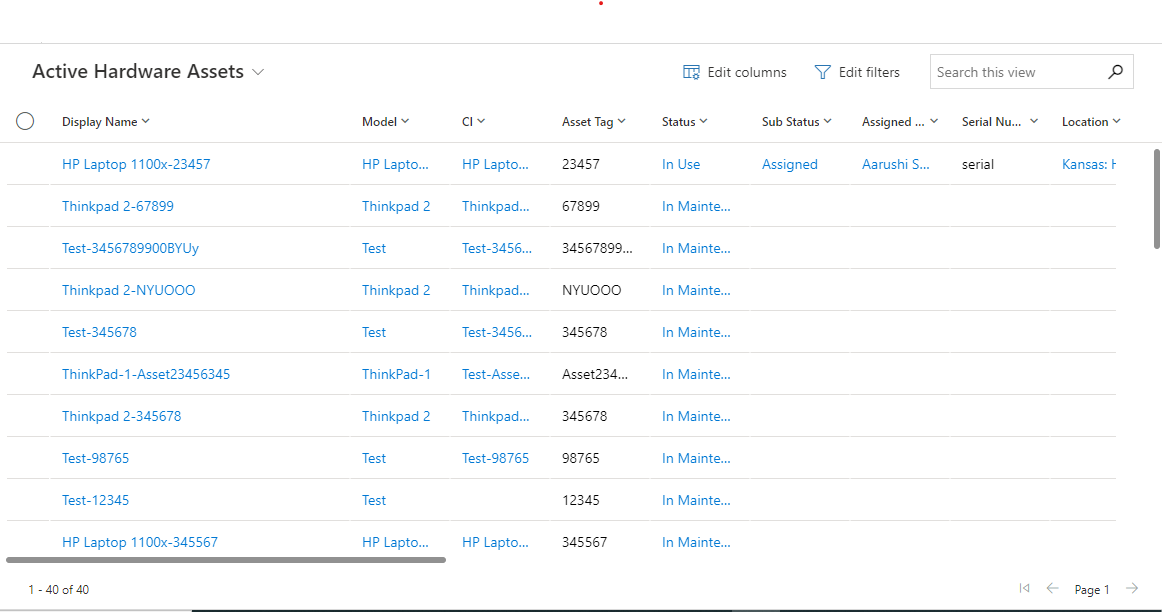Open Kansas location link
The height and width of the screenshot is (612, 1162).
1089,164
